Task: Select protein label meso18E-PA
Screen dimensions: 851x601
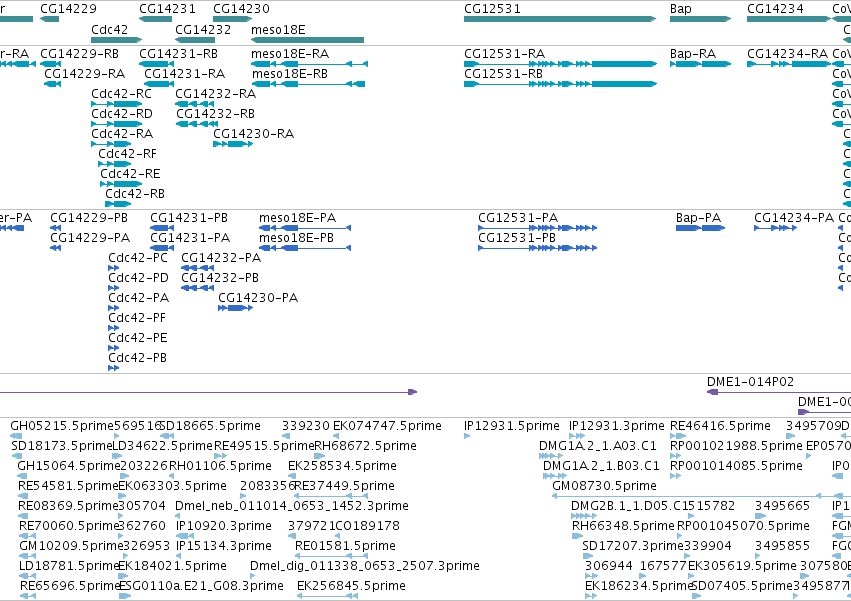Action: point(297,218)
